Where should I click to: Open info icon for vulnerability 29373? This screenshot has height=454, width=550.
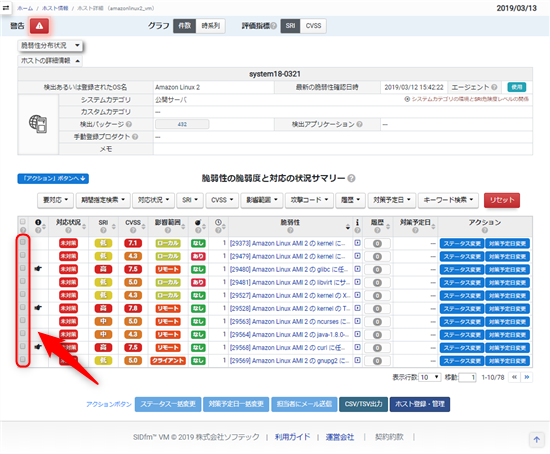(x=357, y=243)
